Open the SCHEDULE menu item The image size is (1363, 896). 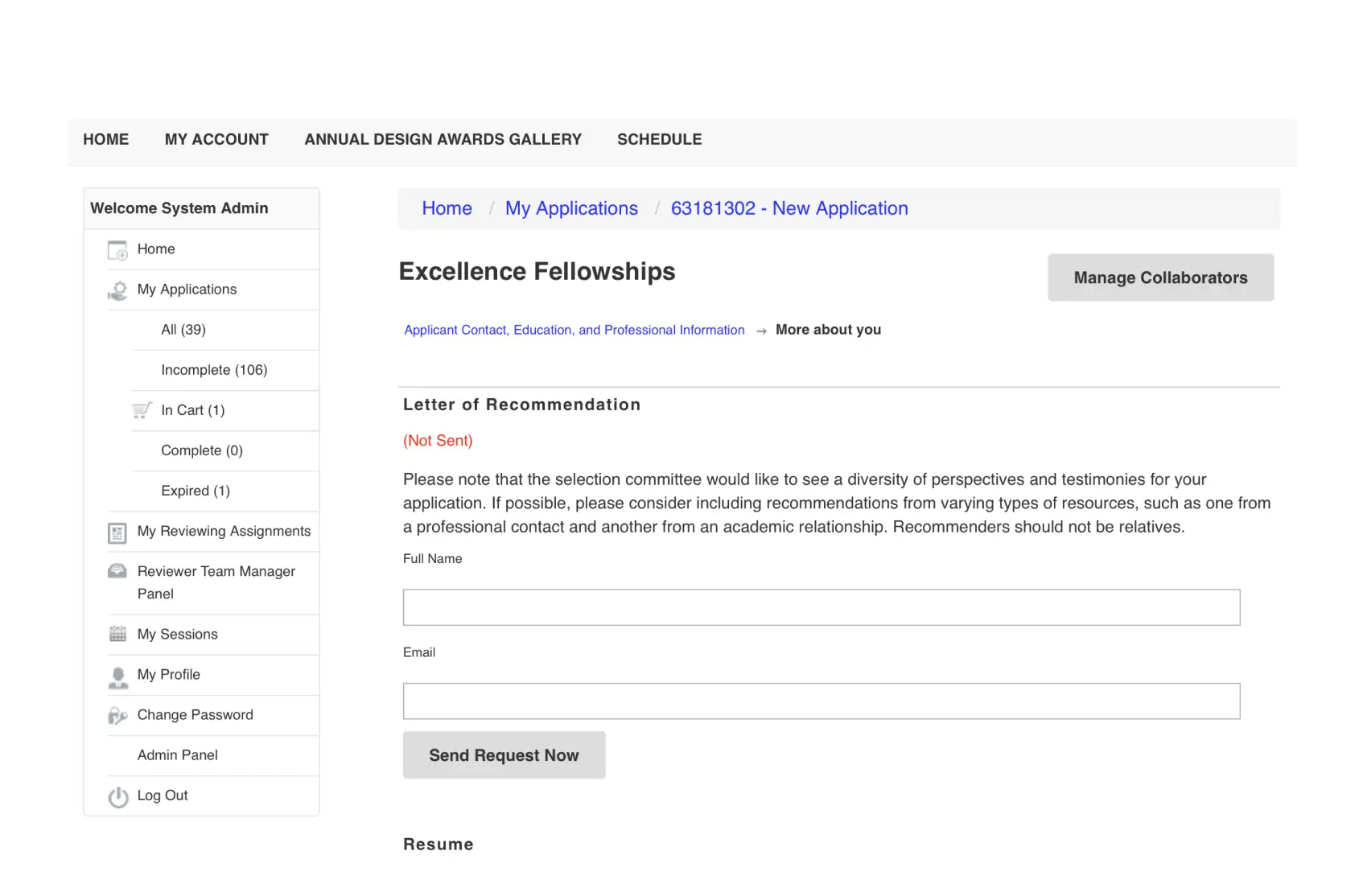(659, 139)
